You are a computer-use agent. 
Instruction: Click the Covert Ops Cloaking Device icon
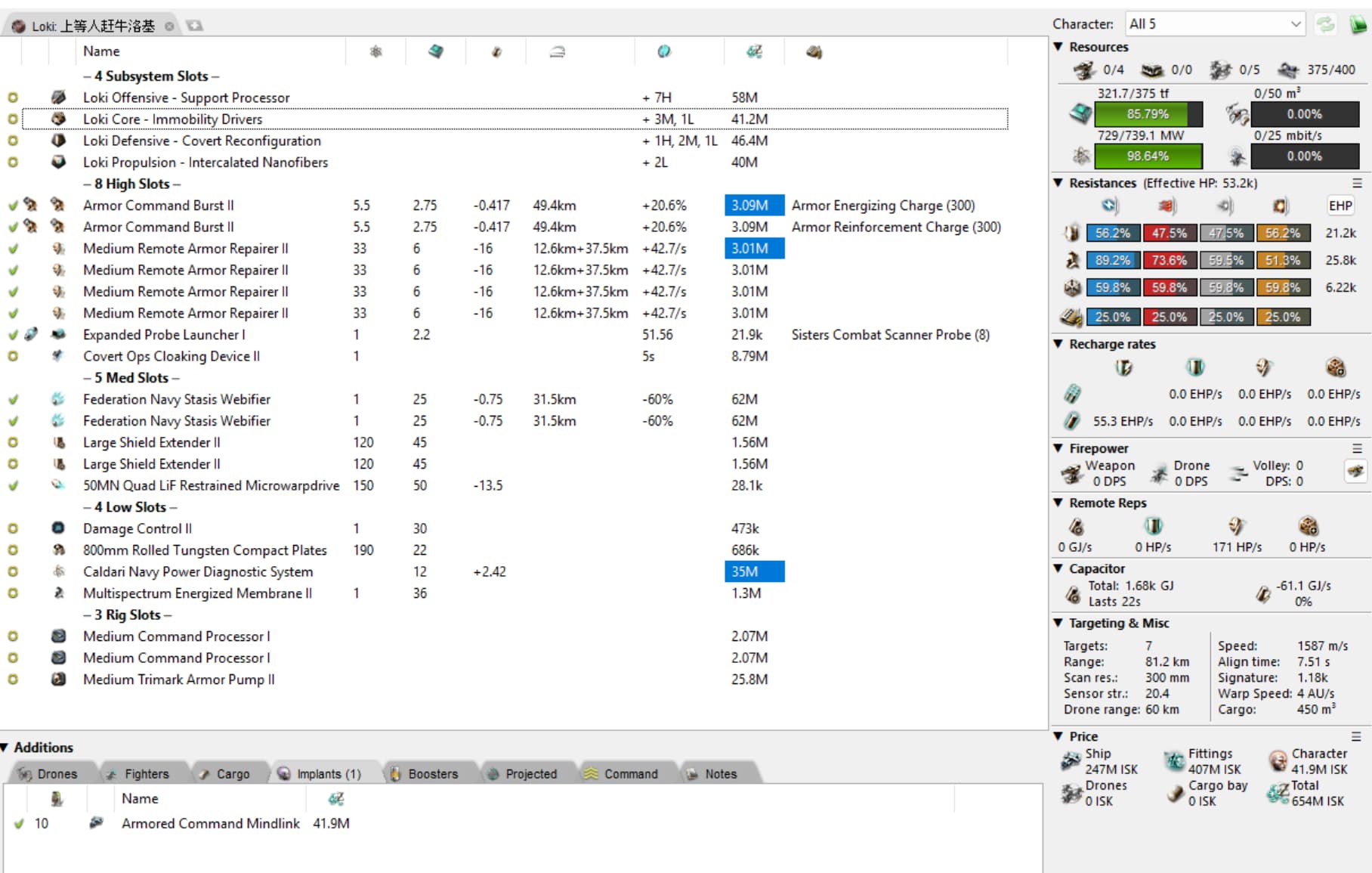point(58,356)
